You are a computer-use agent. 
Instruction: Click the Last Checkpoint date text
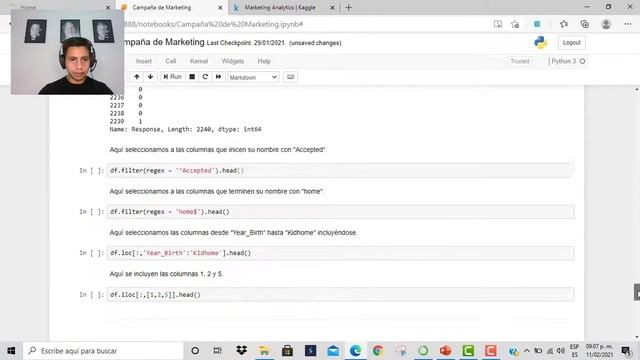point(246,43)
